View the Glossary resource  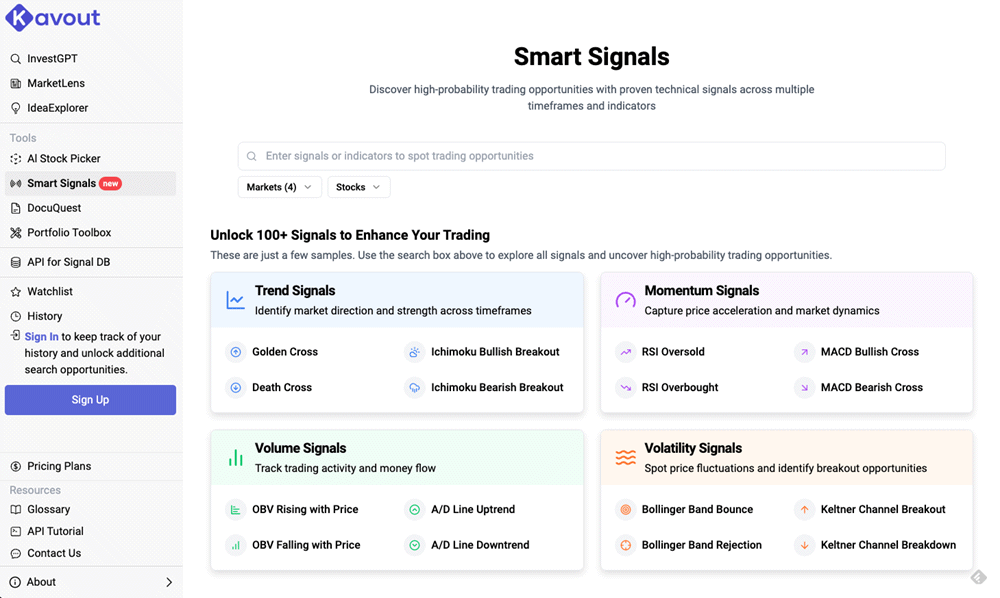pos(47,509)
